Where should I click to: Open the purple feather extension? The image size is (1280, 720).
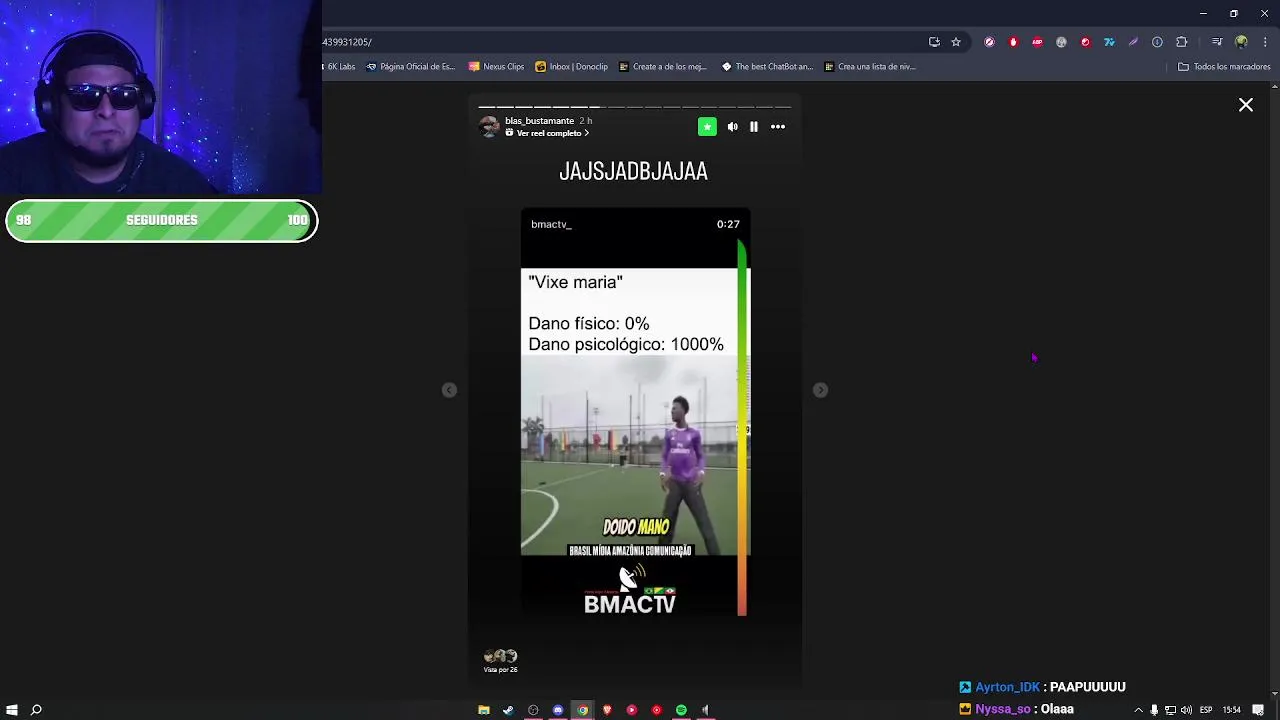click(x=1133, y=42)
